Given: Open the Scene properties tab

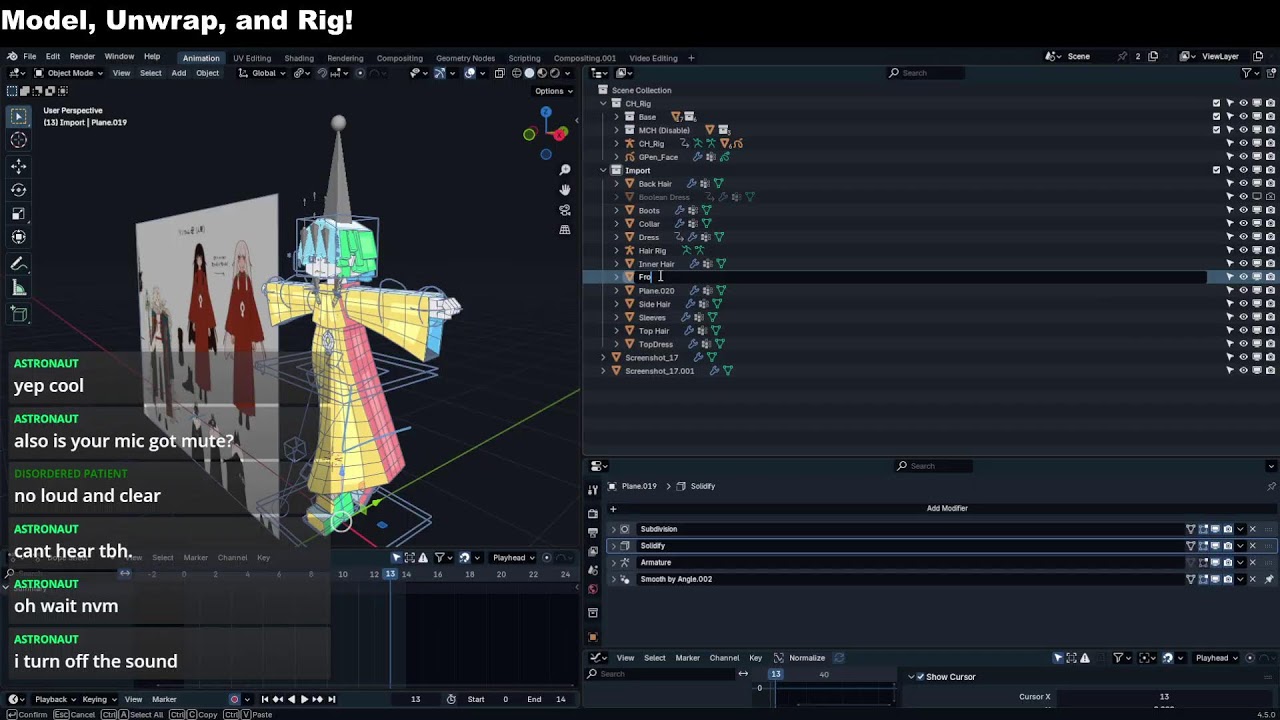Looking at the screenshot, I should (x=593, y=570).
